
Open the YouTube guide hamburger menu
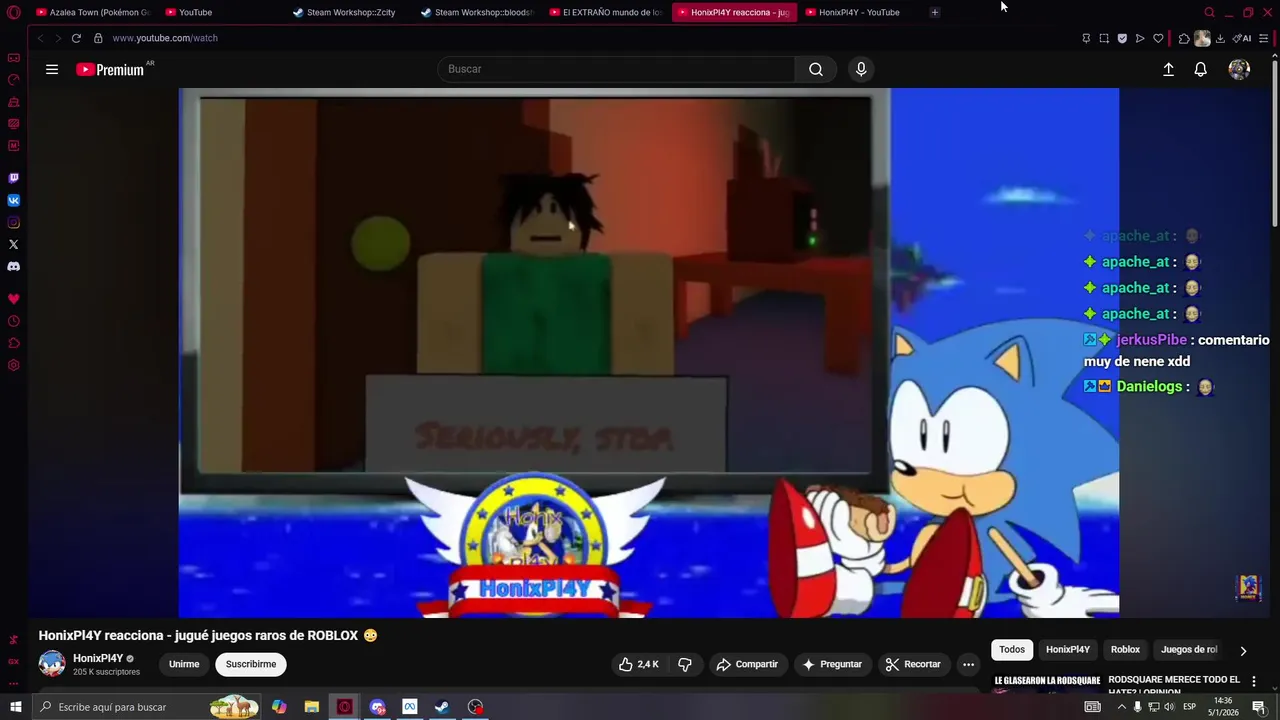tap(52, 69)
